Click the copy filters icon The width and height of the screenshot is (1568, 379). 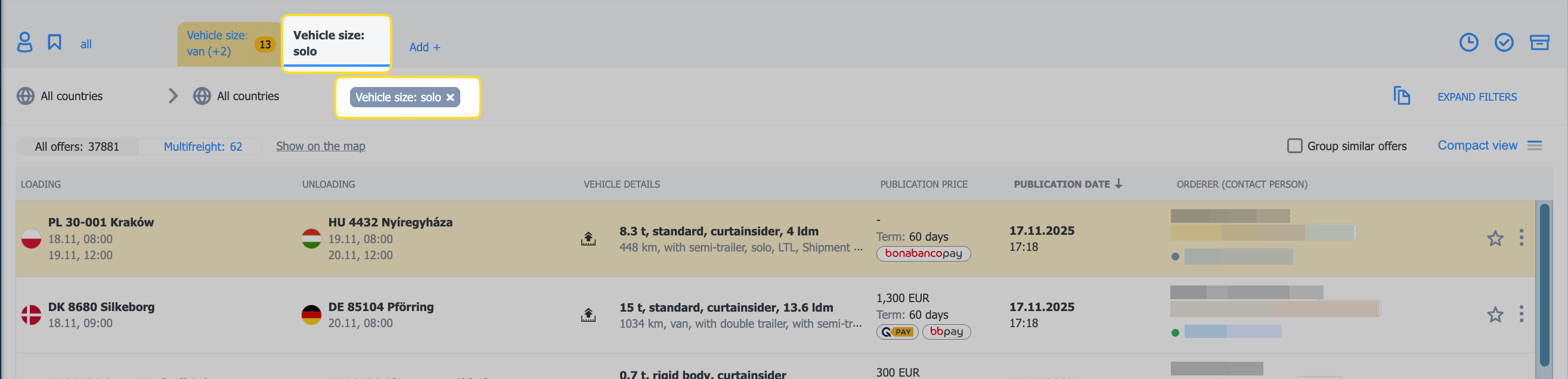coord(1401,96)
